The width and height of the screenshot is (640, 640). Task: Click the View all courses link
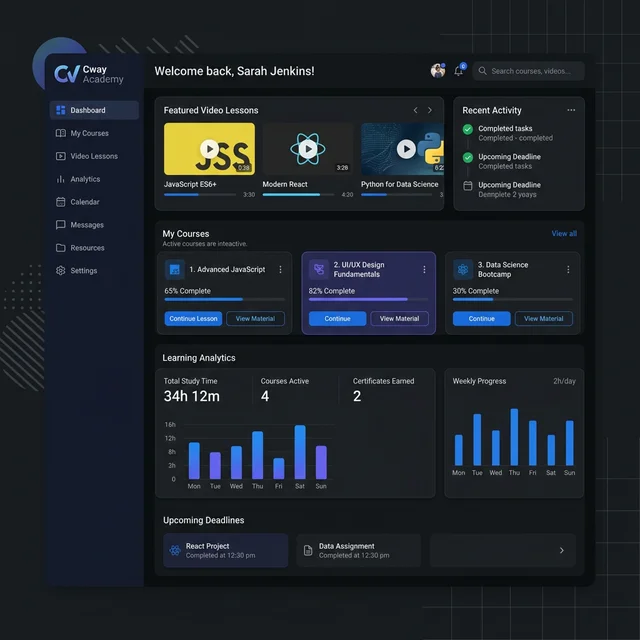564,234
